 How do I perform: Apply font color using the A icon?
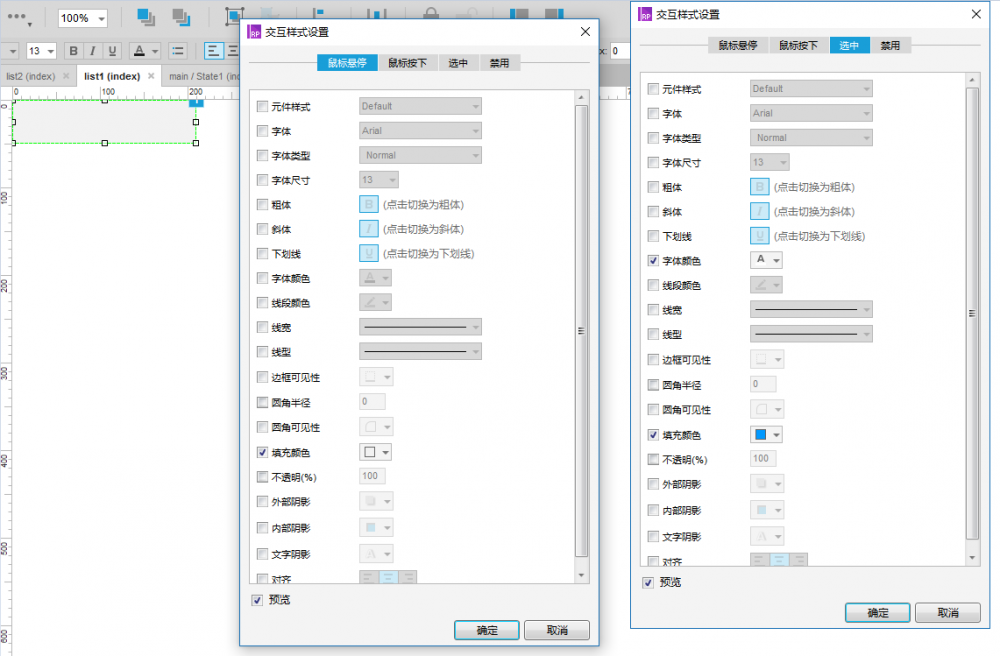coord(140,50)
